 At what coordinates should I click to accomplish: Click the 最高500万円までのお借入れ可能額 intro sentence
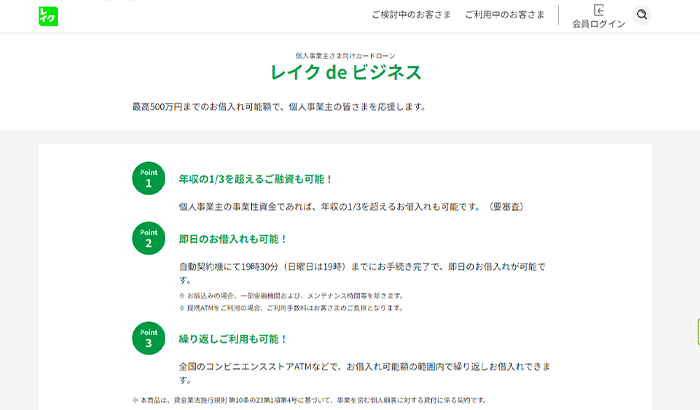click(280, 107)
